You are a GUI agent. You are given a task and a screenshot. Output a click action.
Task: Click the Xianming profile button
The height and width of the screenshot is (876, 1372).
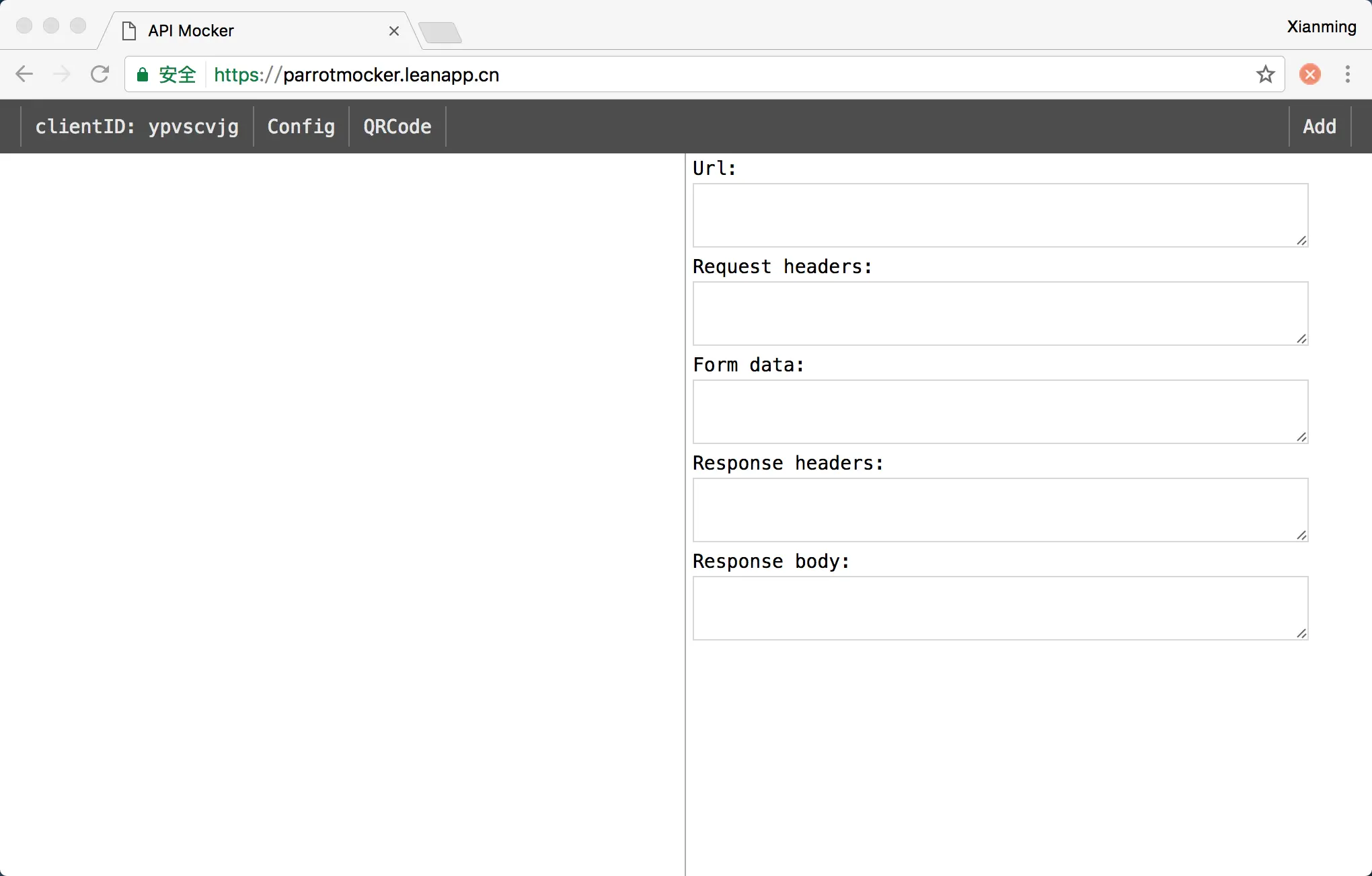[1321, 27]
